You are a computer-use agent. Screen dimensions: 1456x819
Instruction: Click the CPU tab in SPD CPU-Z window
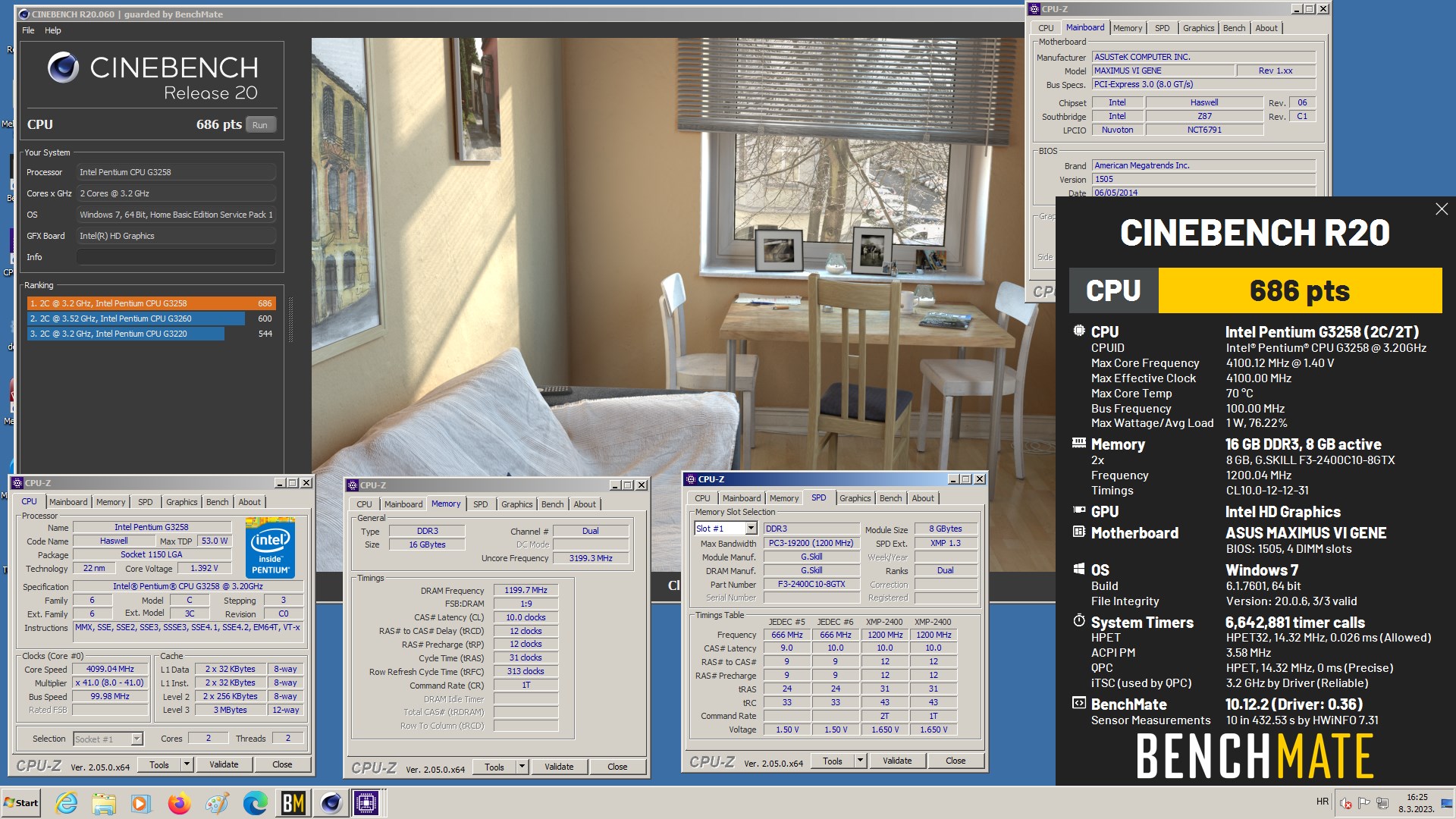pyautogui.click(x=702, y=498)
